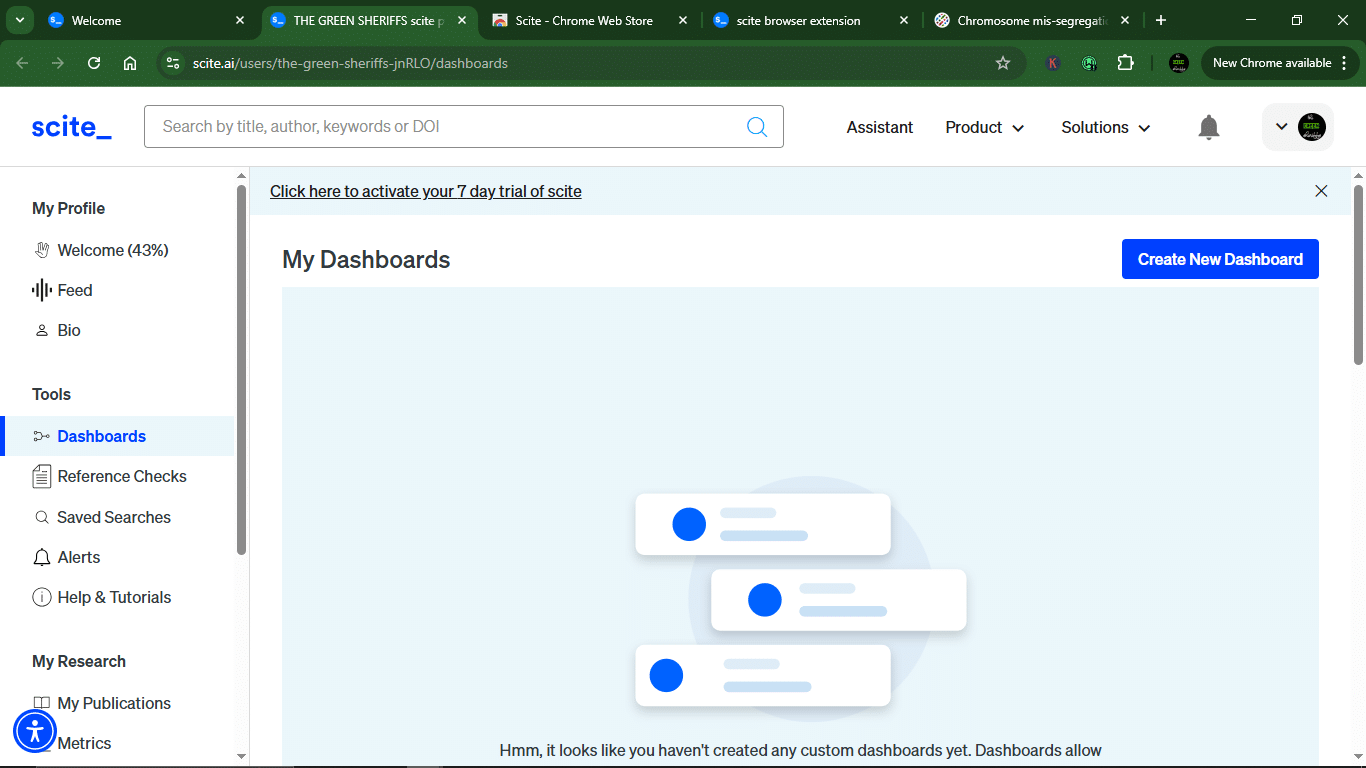Switch to the Welcome tab
Image resolution: width=1366 pixels, height=768 pixels.
tap(147, 20)
